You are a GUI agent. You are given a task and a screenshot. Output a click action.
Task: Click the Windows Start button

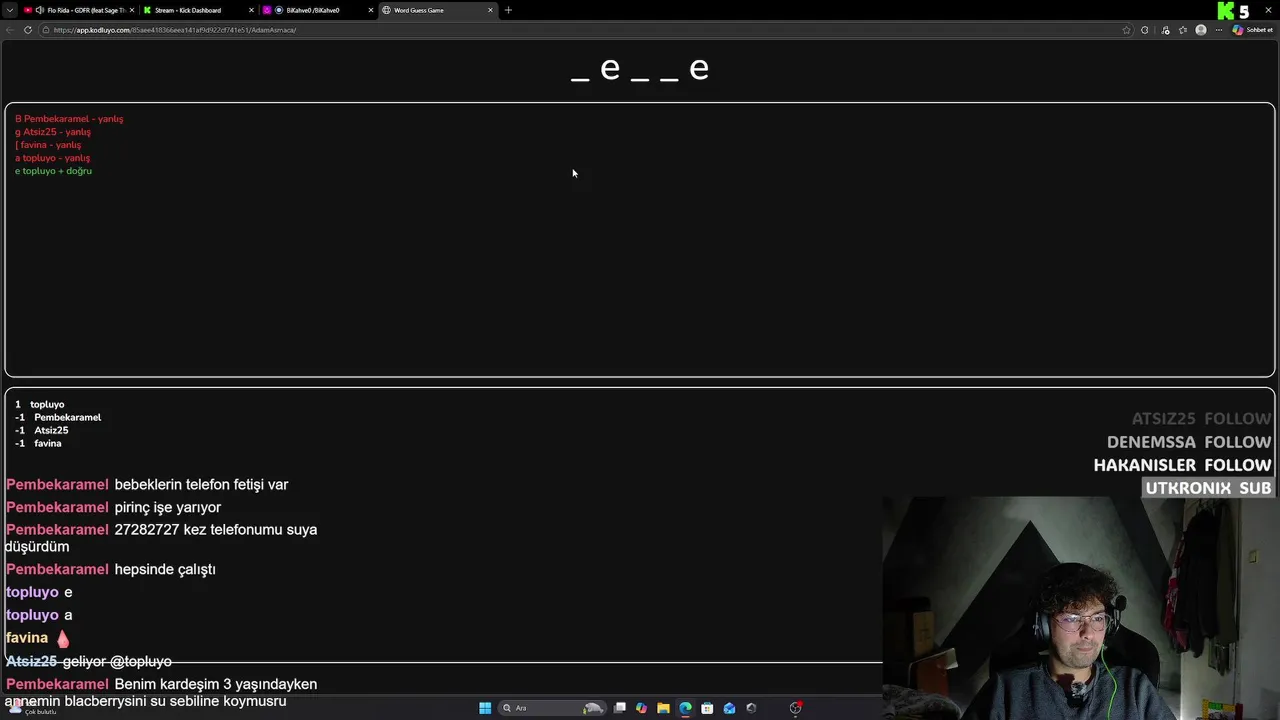[x=485, y=708]
